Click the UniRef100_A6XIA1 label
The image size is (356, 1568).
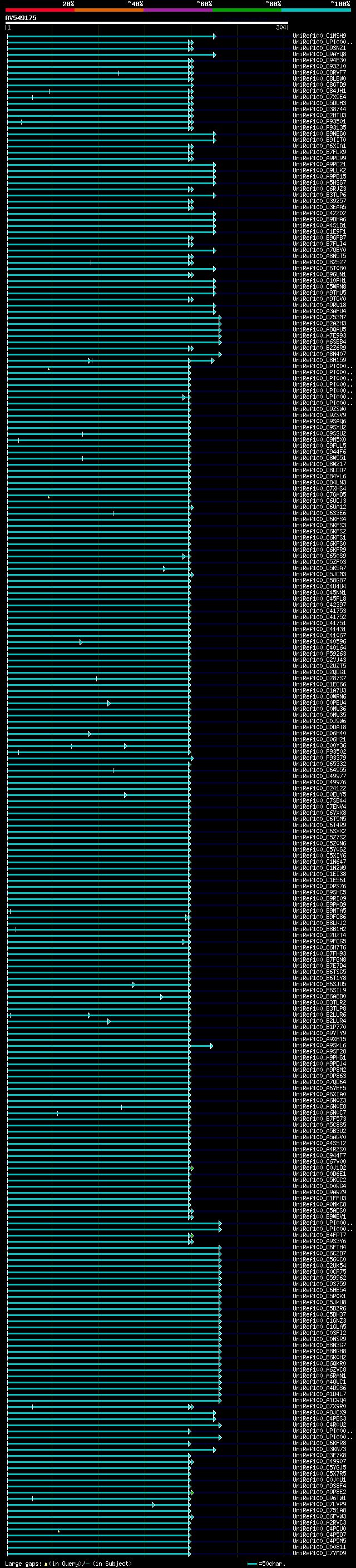pos(319,146)
